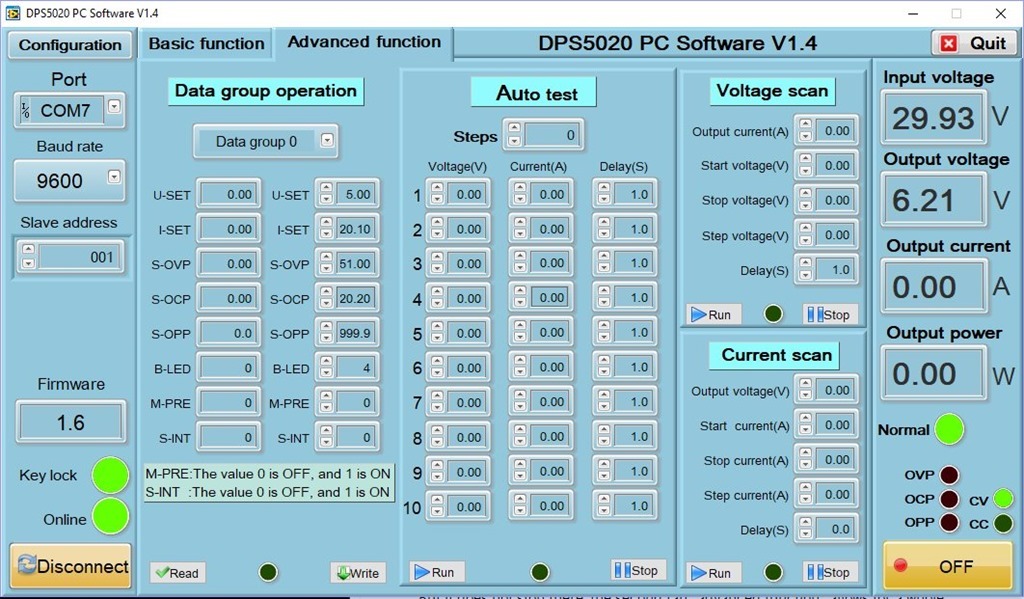Open the COM7 port dropdown

click(x=114, y=106)
